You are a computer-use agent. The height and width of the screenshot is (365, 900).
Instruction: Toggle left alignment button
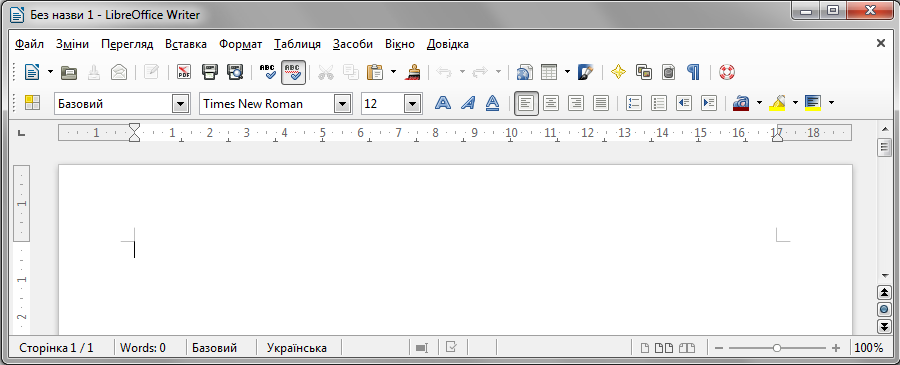click(526, 103)
